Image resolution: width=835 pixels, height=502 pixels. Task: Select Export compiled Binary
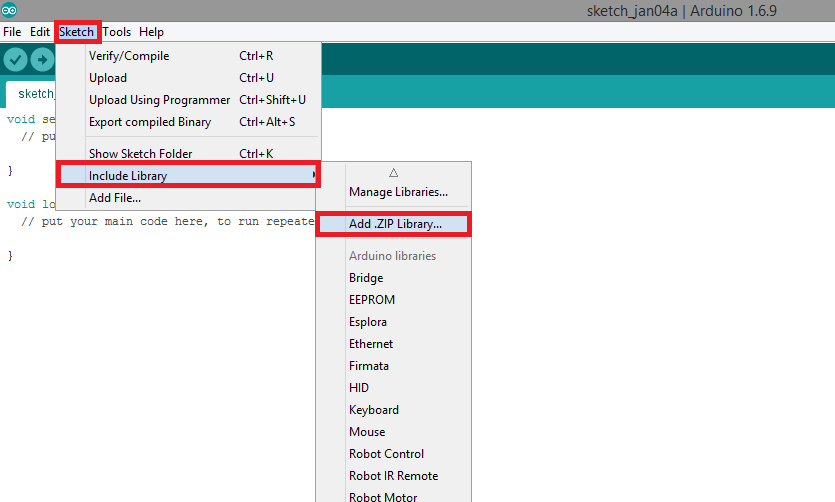pos(189,122)
